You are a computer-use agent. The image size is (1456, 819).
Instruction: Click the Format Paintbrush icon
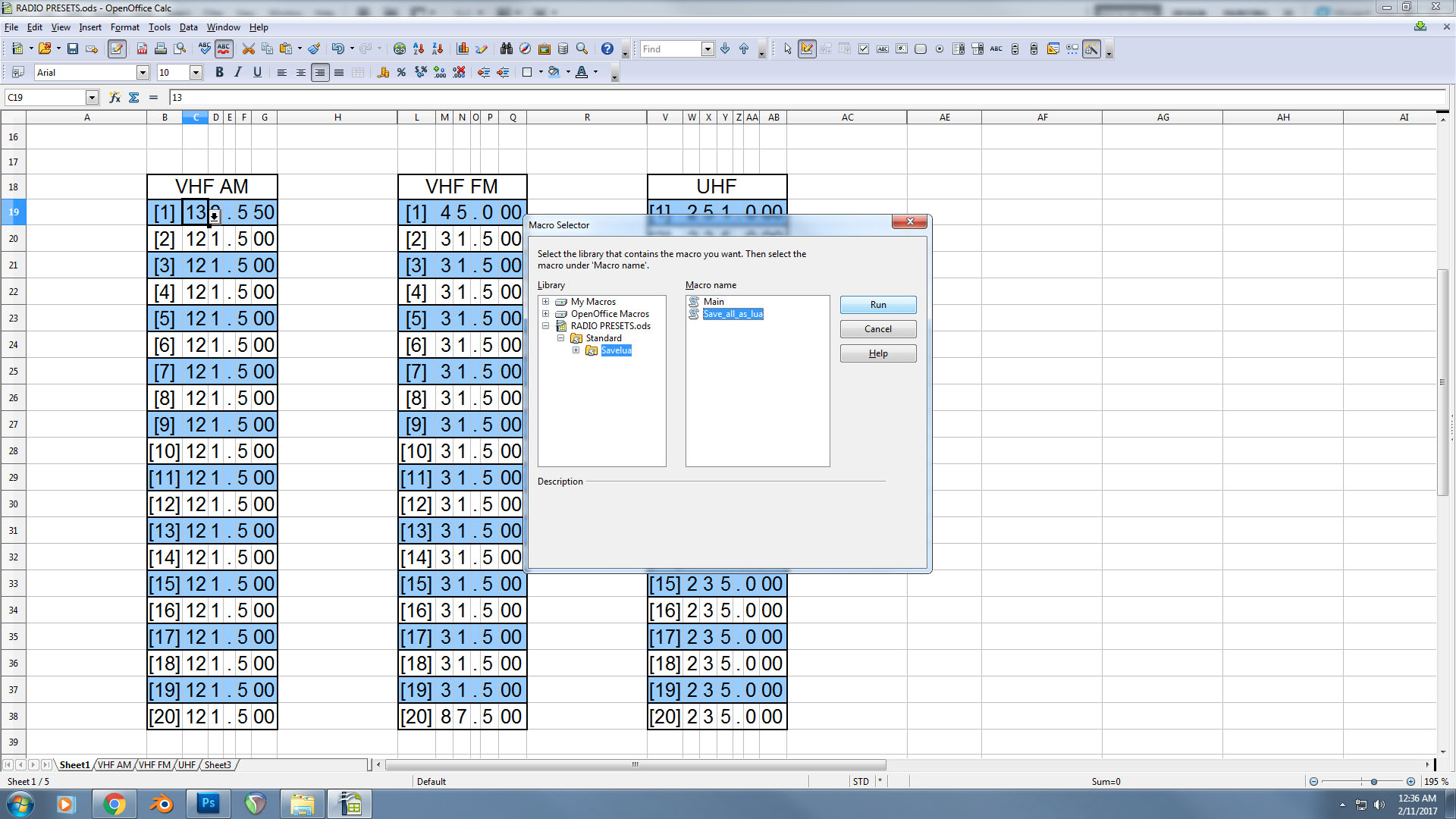coord(314,49)
